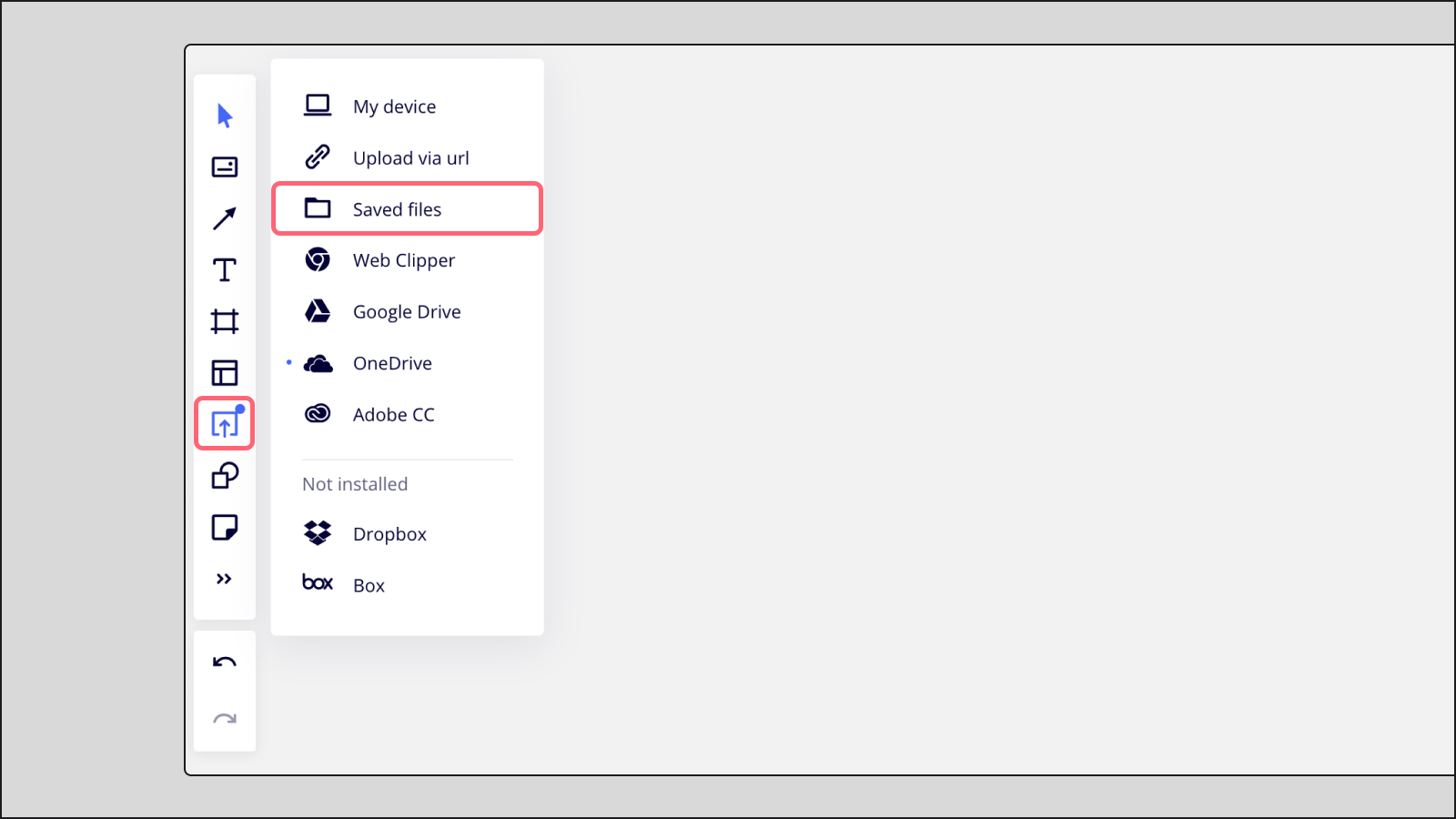Image resolution: width=1456 pixels, height=819 pixels.
Task: Pick Web Clipper option
Action: pos(403,261)
